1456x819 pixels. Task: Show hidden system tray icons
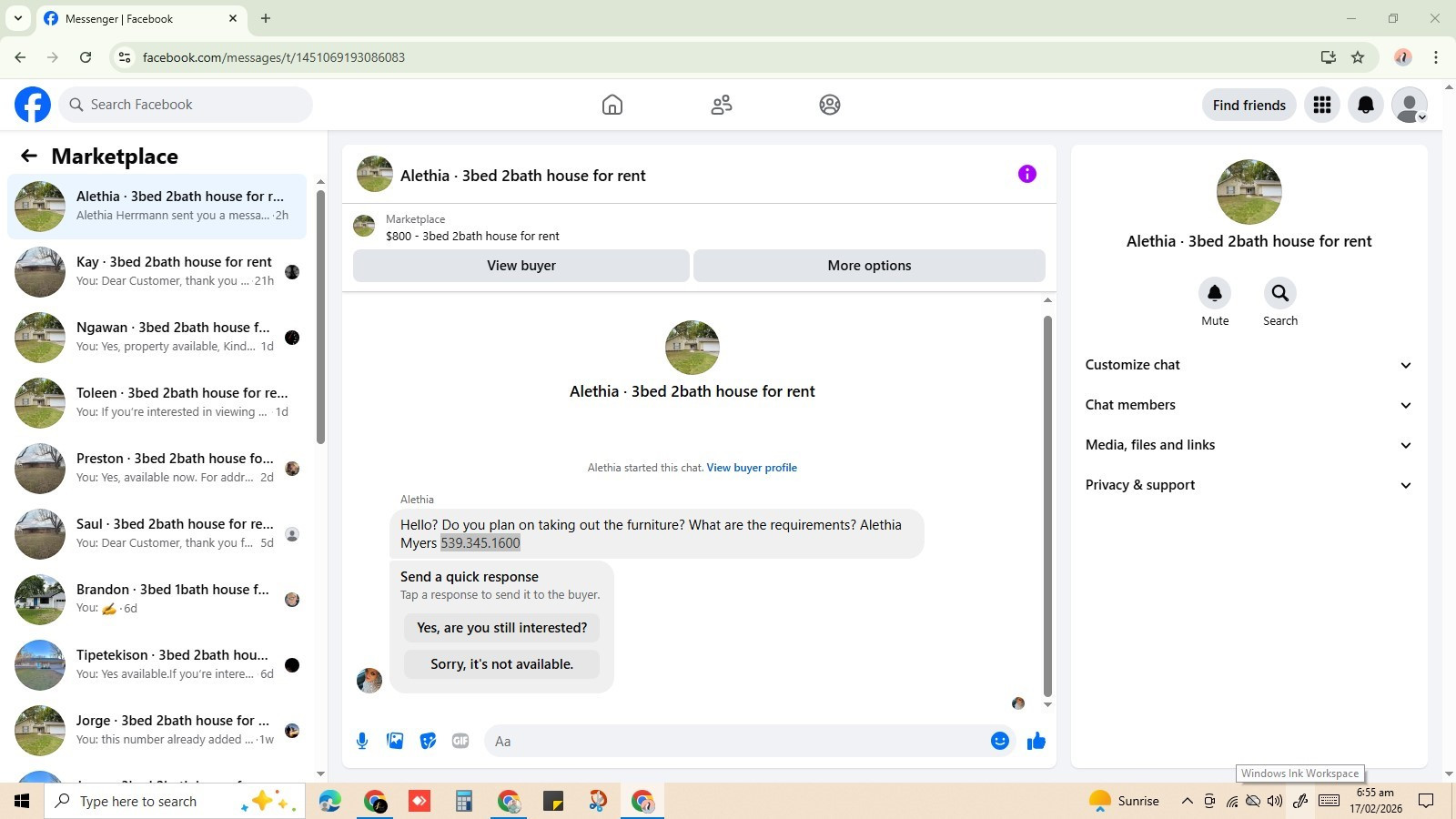click(1187, 801)
